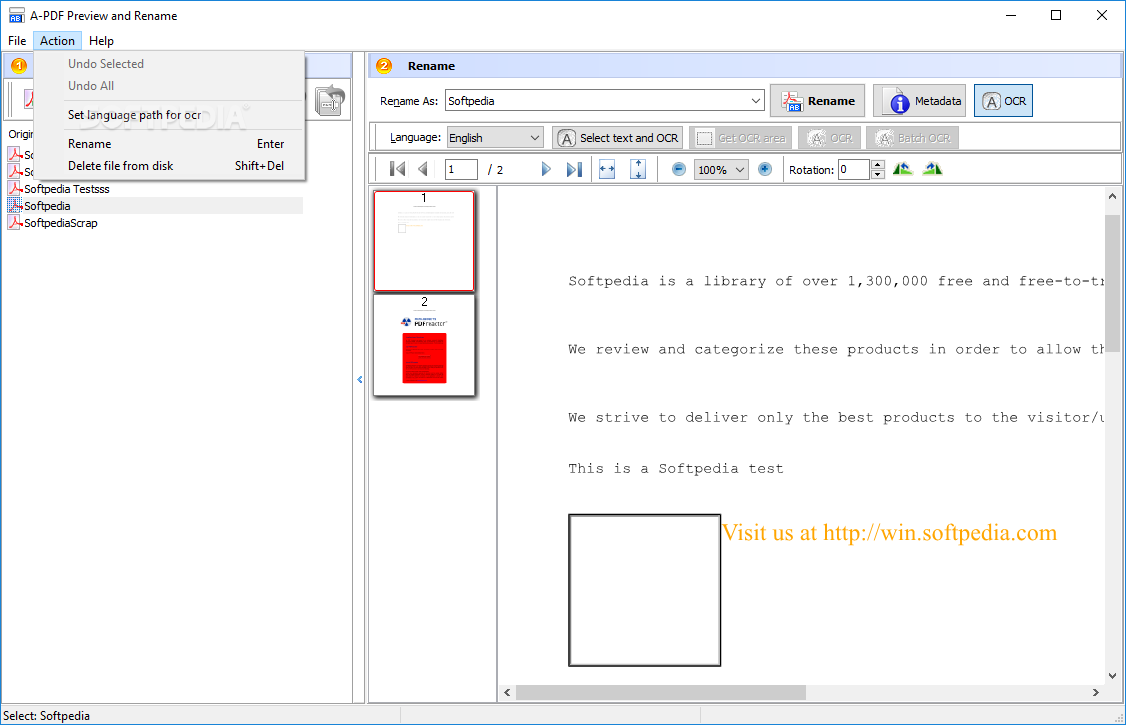Open the Help menu
Image resolution: width=1126 pixels, height=725 pixels.
tap(101, 41)
